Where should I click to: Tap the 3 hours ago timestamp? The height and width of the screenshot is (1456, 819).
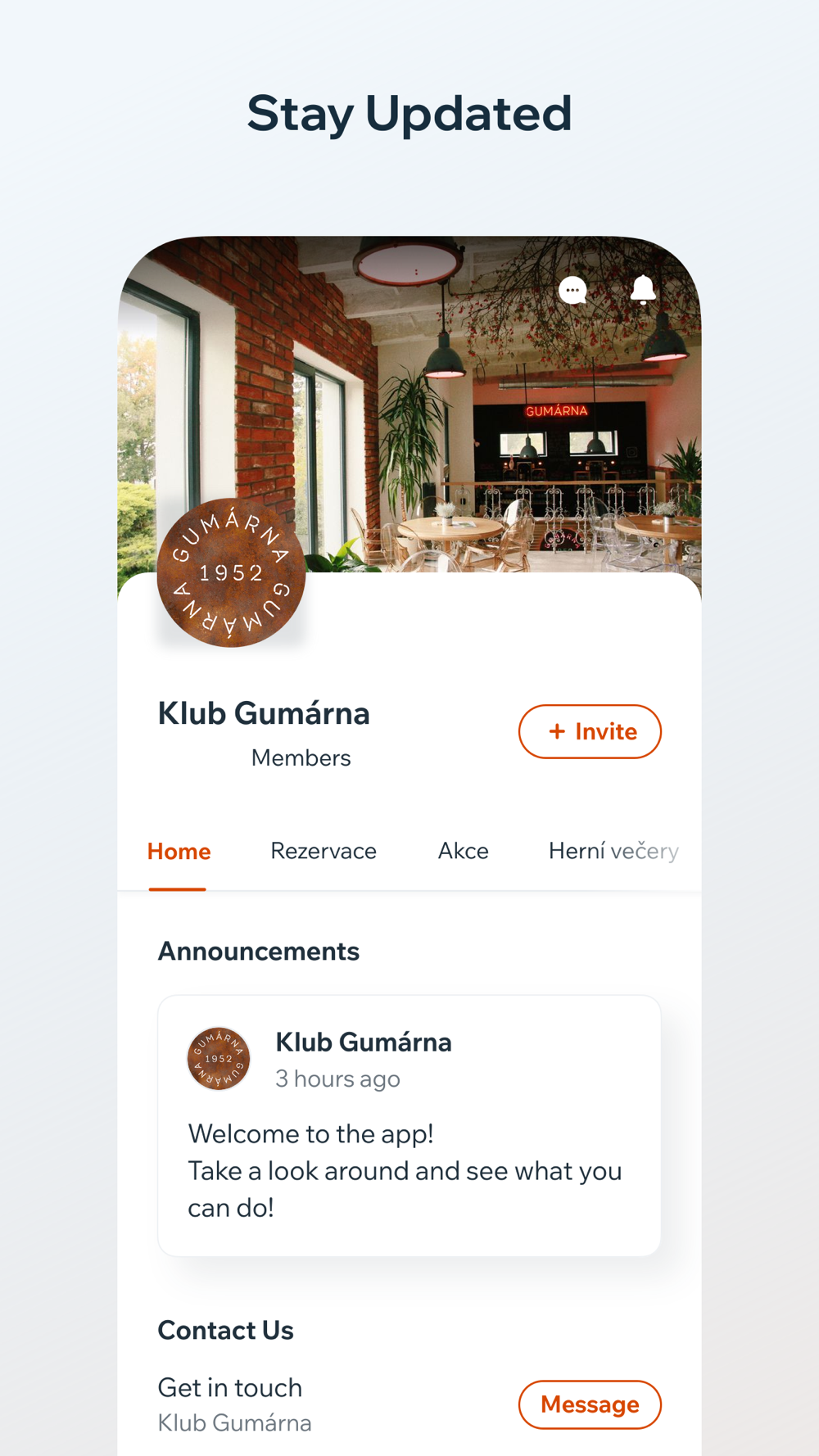[x=337, y=1079]
